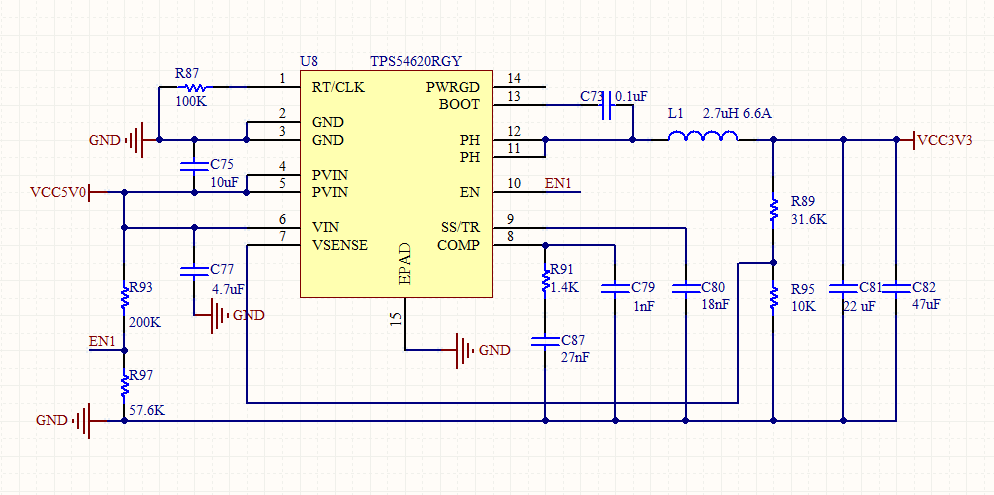The height and width of the screenshot is (495, 994).
Task: Click pin number 7 beside VSENSE
Action: pos(282,236)
